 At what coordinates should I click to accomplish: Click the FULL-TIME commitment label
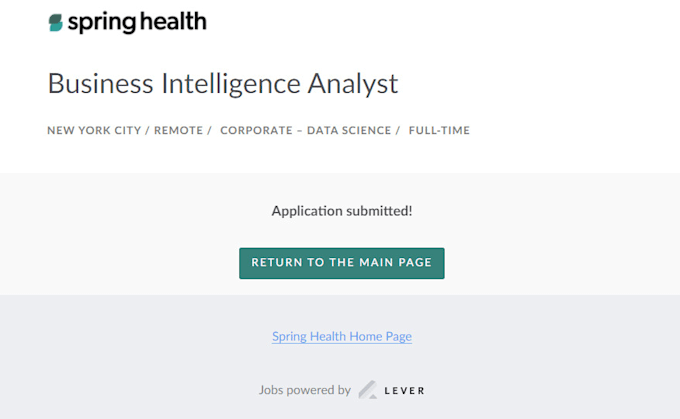pyautogui.click(x=439, y=131)
